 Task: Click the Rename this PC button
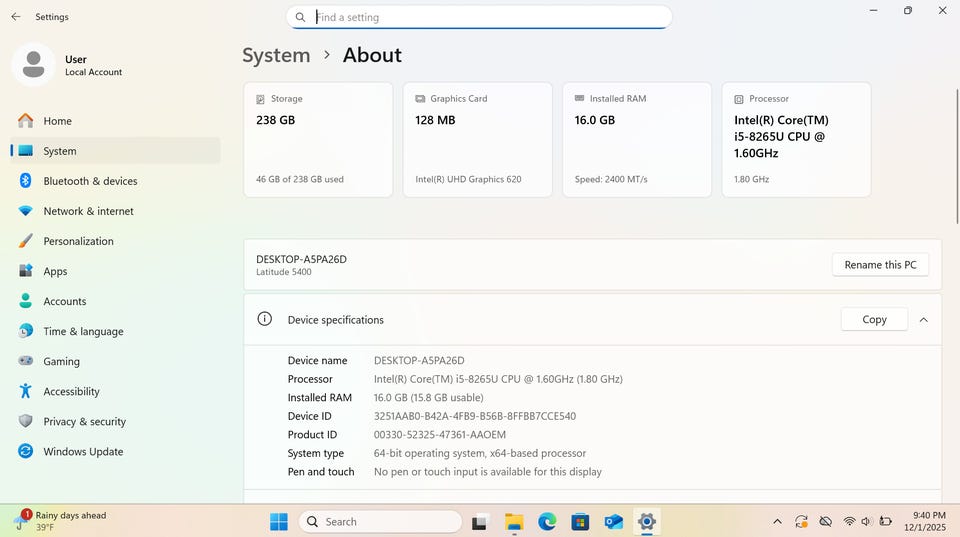[x=880, y=265]
